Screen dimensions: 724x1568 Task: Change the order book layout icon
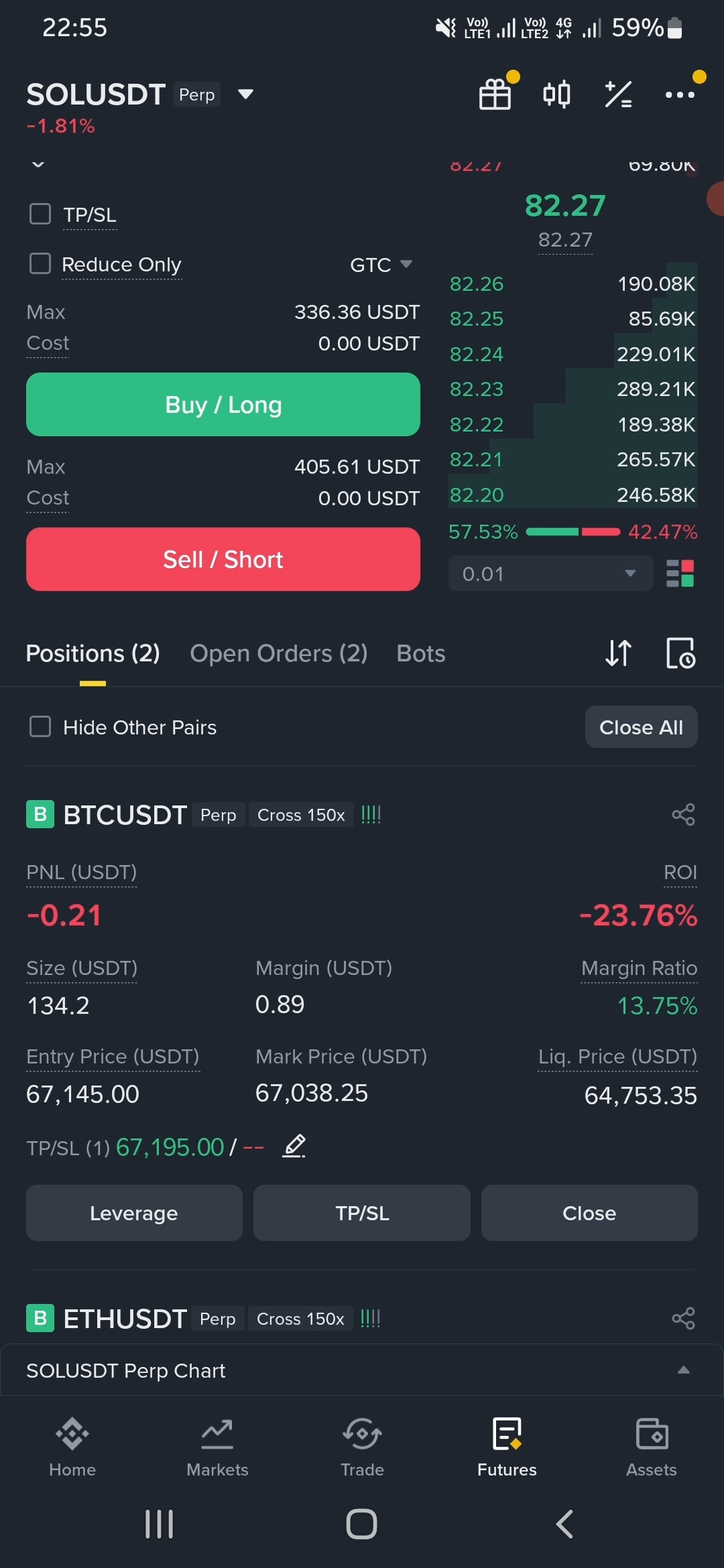click(680, 574)
